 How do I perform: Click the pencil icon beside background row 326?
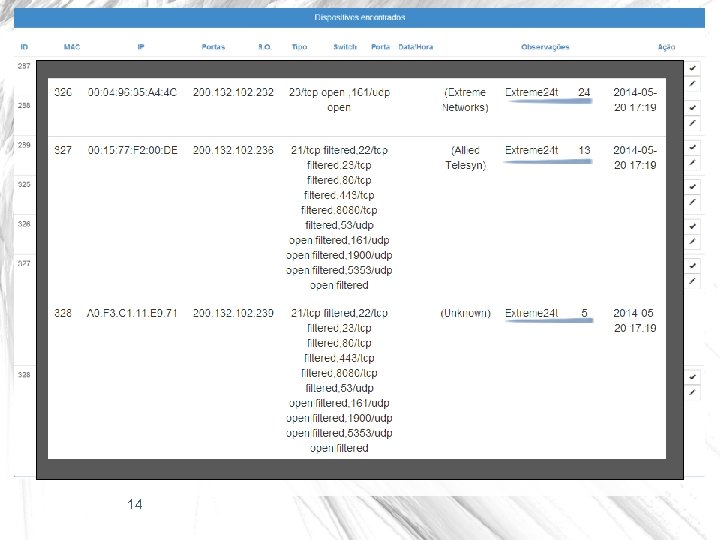(x=692, y=242)
